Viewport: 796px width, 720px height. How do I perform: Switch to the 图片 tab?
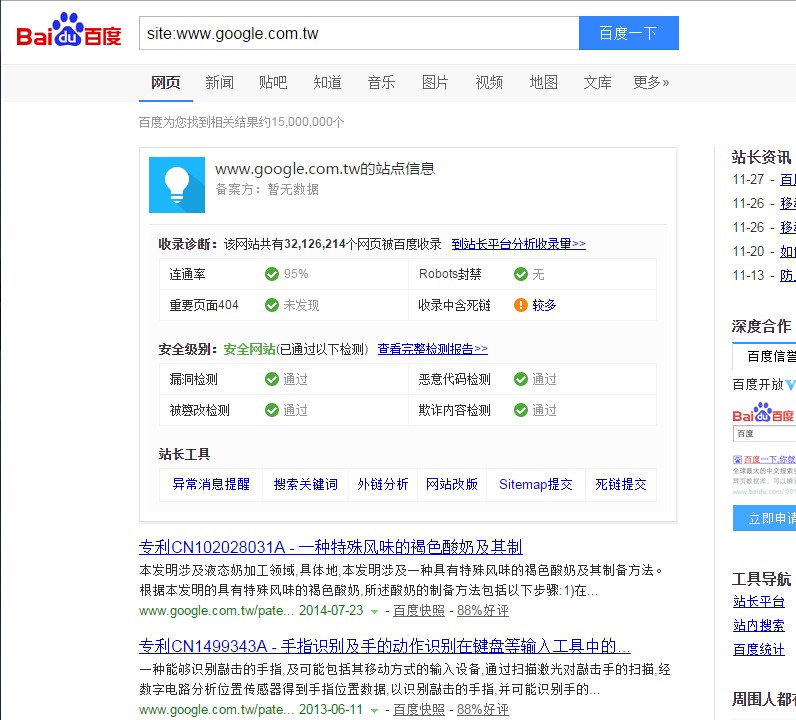pyautogui.click(x=435, y=82)
